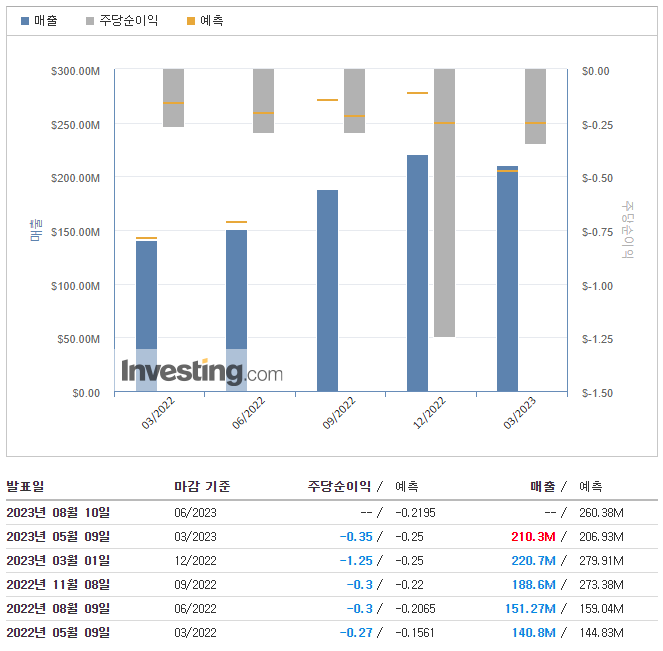Click the 03/2022 x-axis label
The image size is (663, 651).
[158, 413]
